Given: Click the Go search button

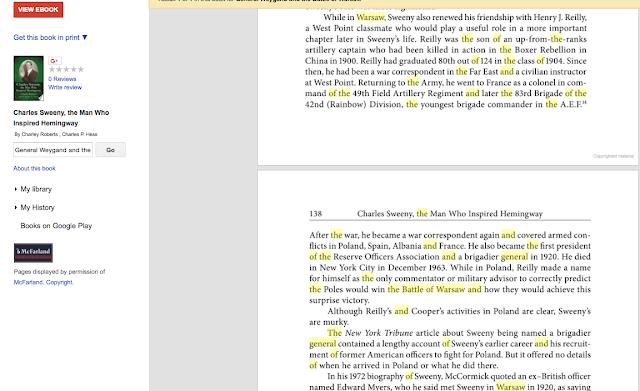Looking at the screenshot, I should click(110, 150).
